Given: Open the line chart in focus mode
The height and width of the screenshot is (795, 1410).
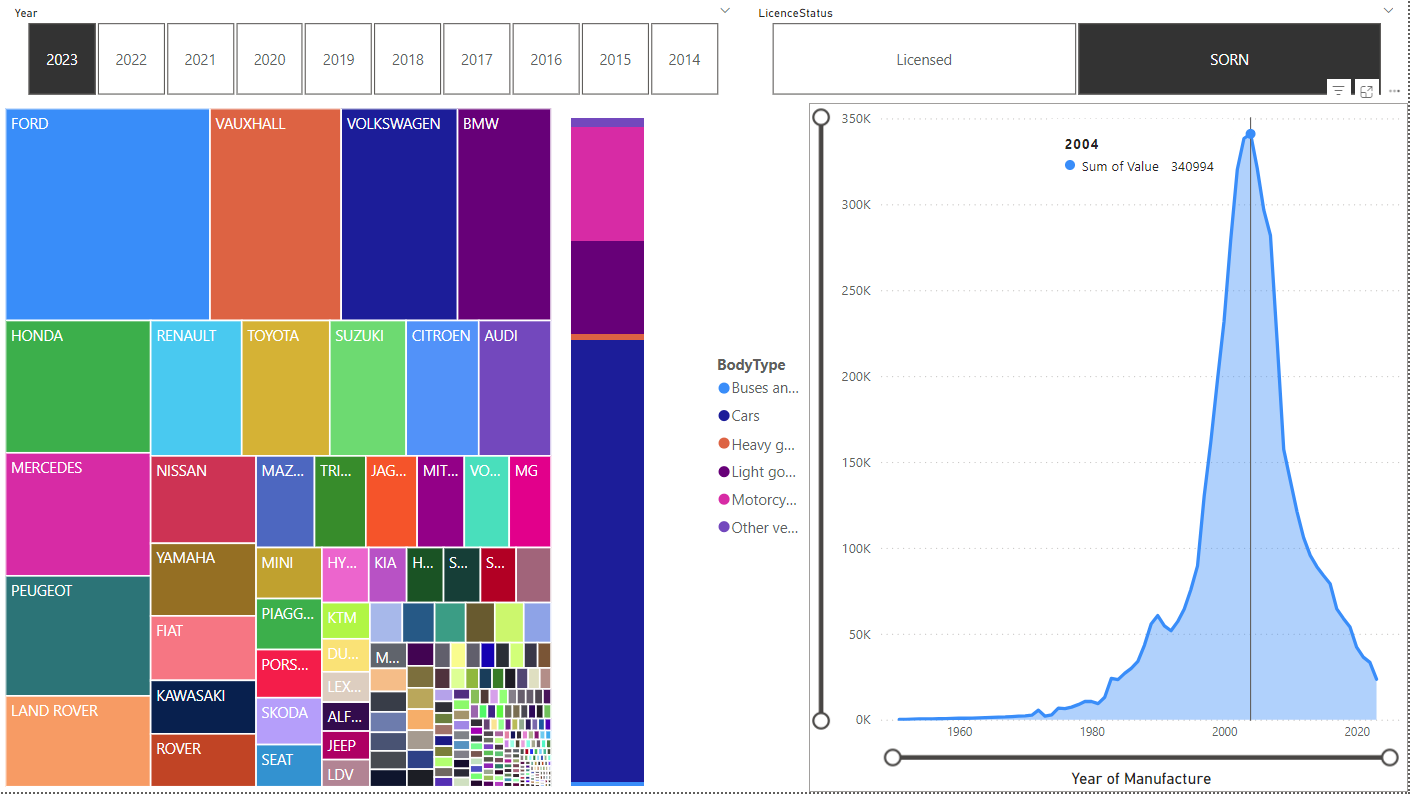Looking at the screenshot, I should pos(1366,91).
